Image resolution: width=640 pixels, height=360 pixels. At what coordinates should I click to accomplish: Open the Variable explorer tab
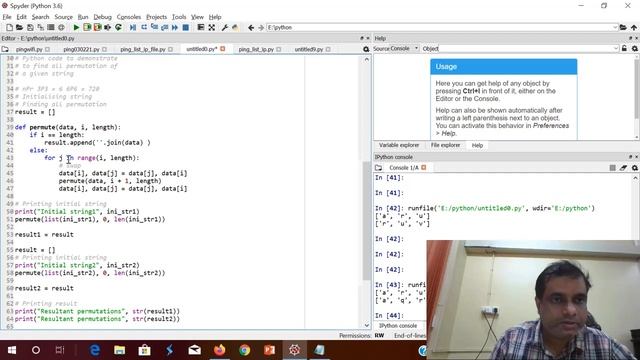399,145
